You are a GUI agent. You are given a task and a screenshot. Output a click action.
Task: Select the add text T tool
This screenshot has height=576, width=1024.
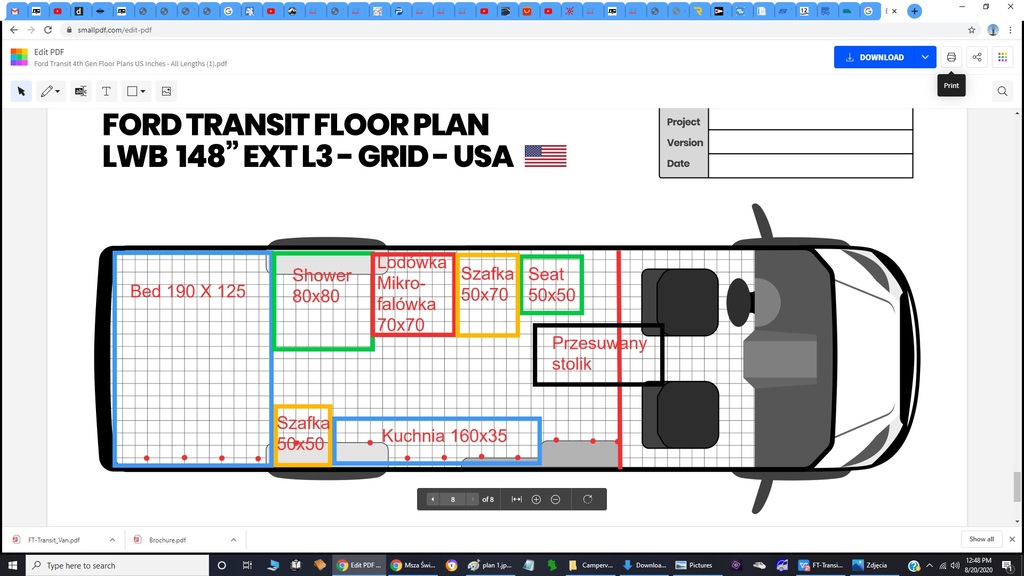pos(106,91)
